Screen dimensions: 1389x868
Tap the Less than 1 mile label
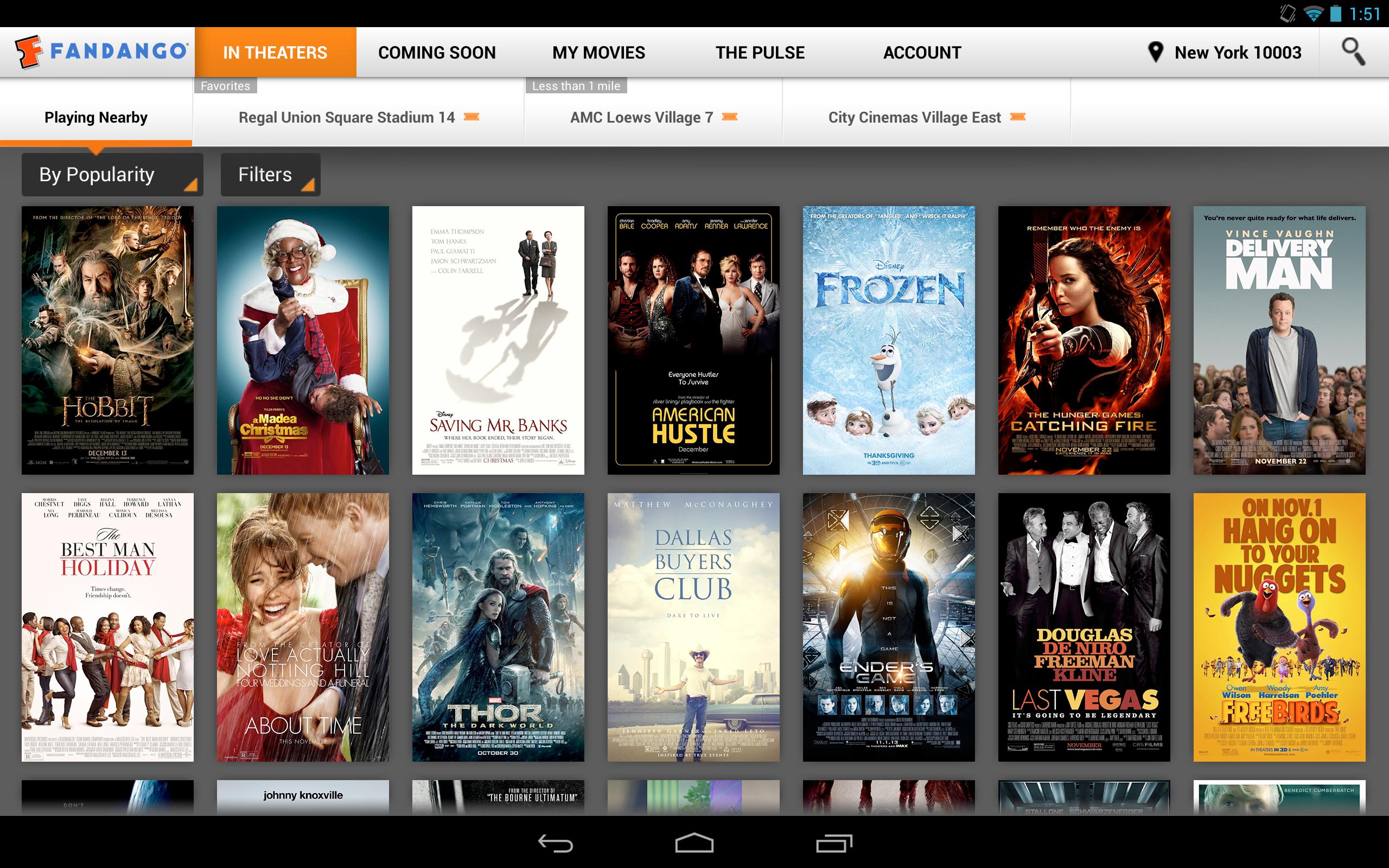(x=576, y=86)
